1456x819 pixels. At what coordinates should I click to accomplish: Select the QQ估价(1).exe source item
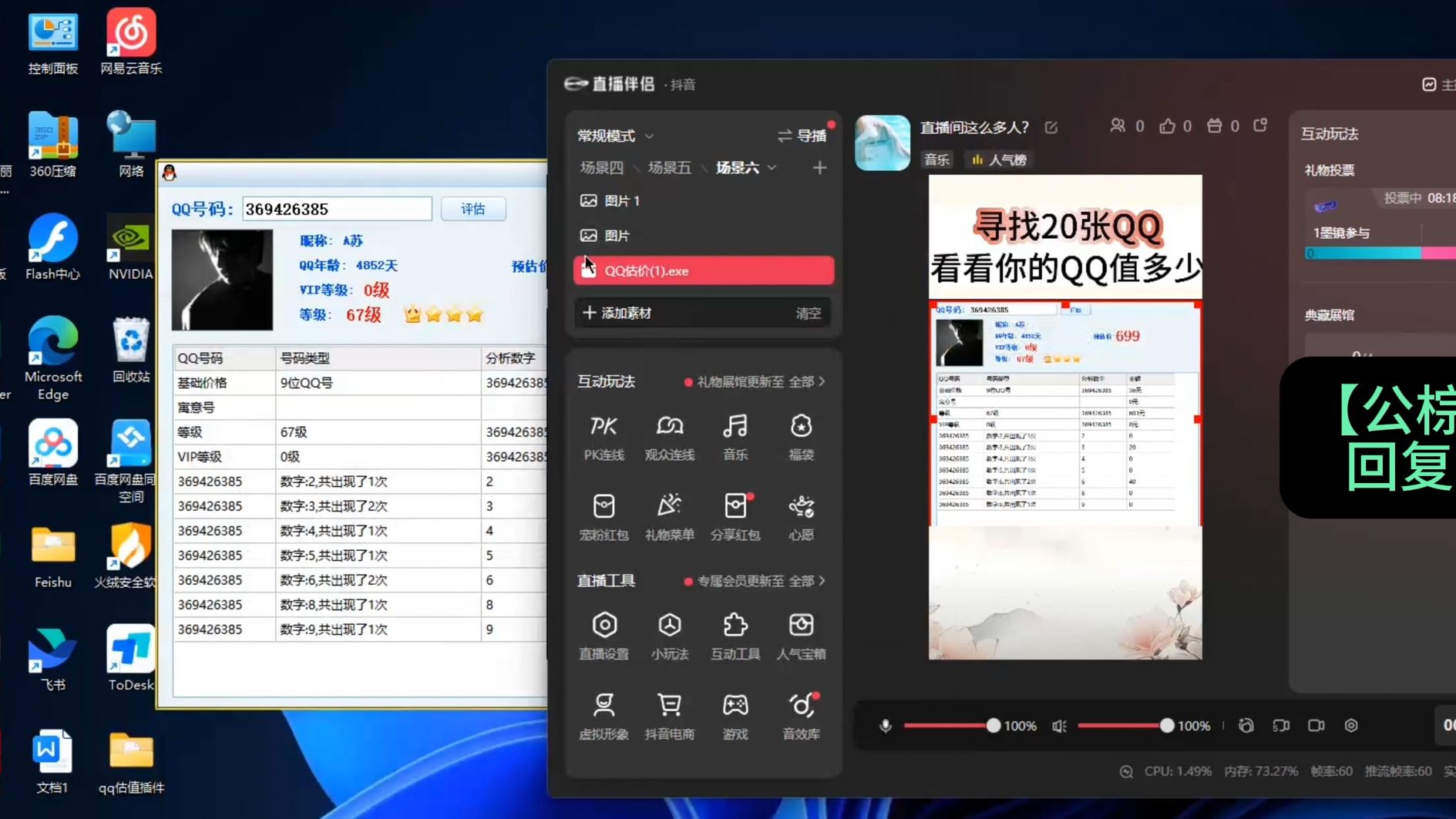point(703,270)
